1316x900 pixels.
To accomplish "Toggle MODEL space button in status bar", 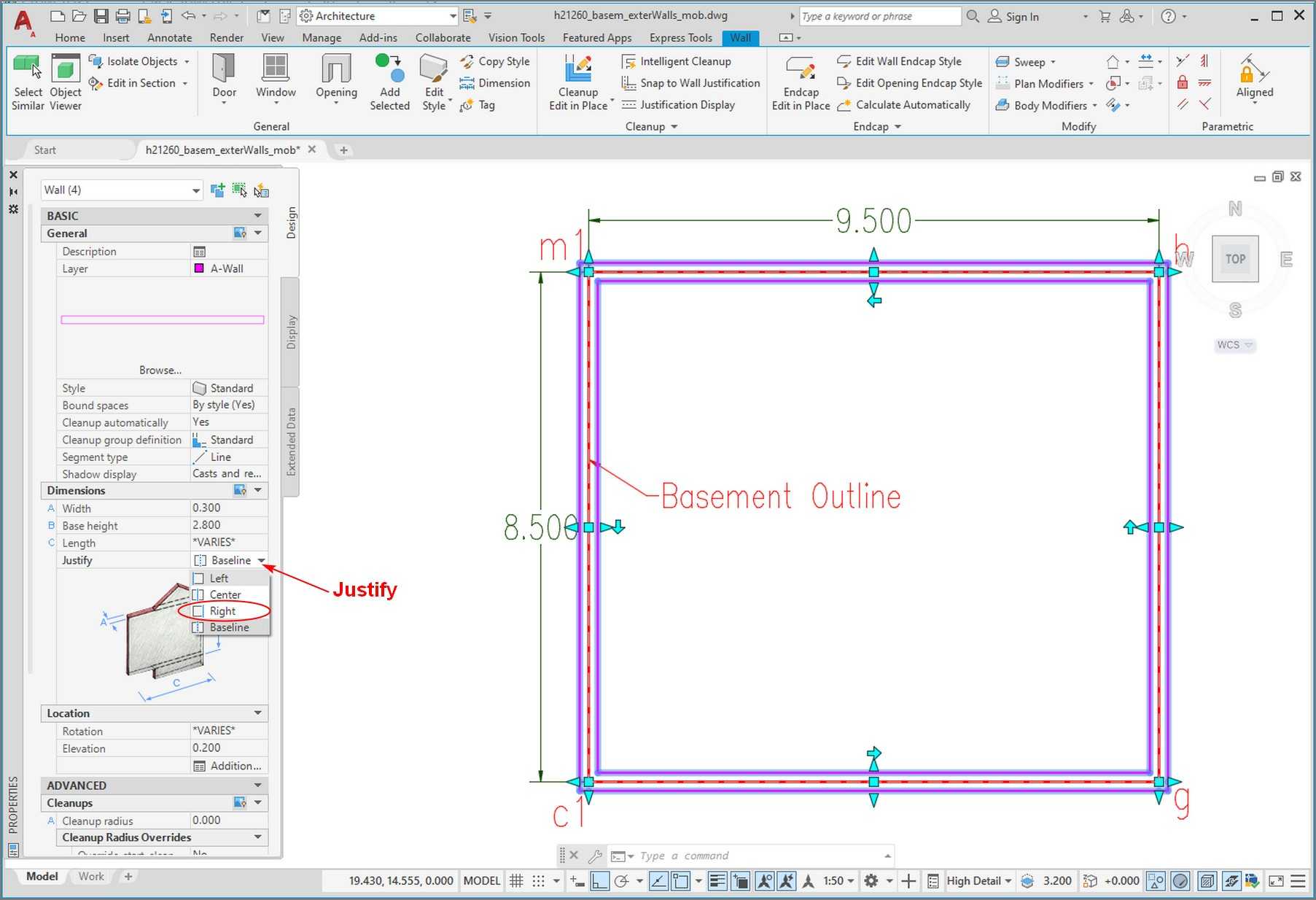I will (x=482, y=881).
